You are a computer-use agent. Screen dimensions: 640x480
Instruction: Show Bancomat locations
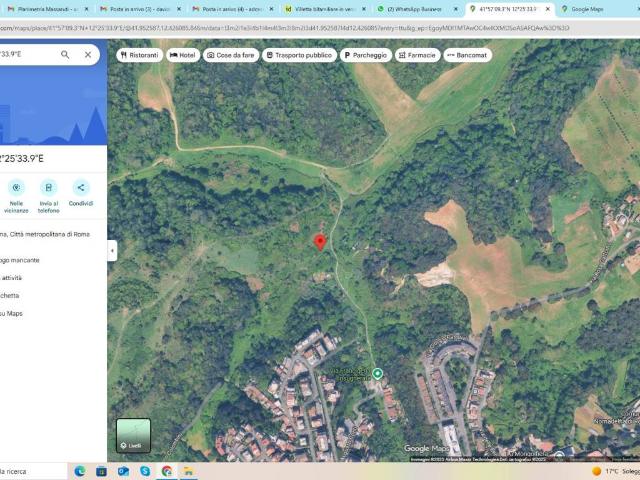pos(468,55)
